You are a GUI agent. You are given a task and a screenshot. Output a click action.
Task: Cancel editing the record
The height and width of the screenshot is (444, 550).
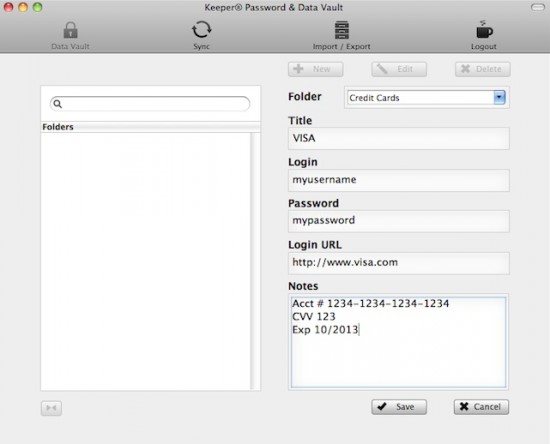click(481, 407)
